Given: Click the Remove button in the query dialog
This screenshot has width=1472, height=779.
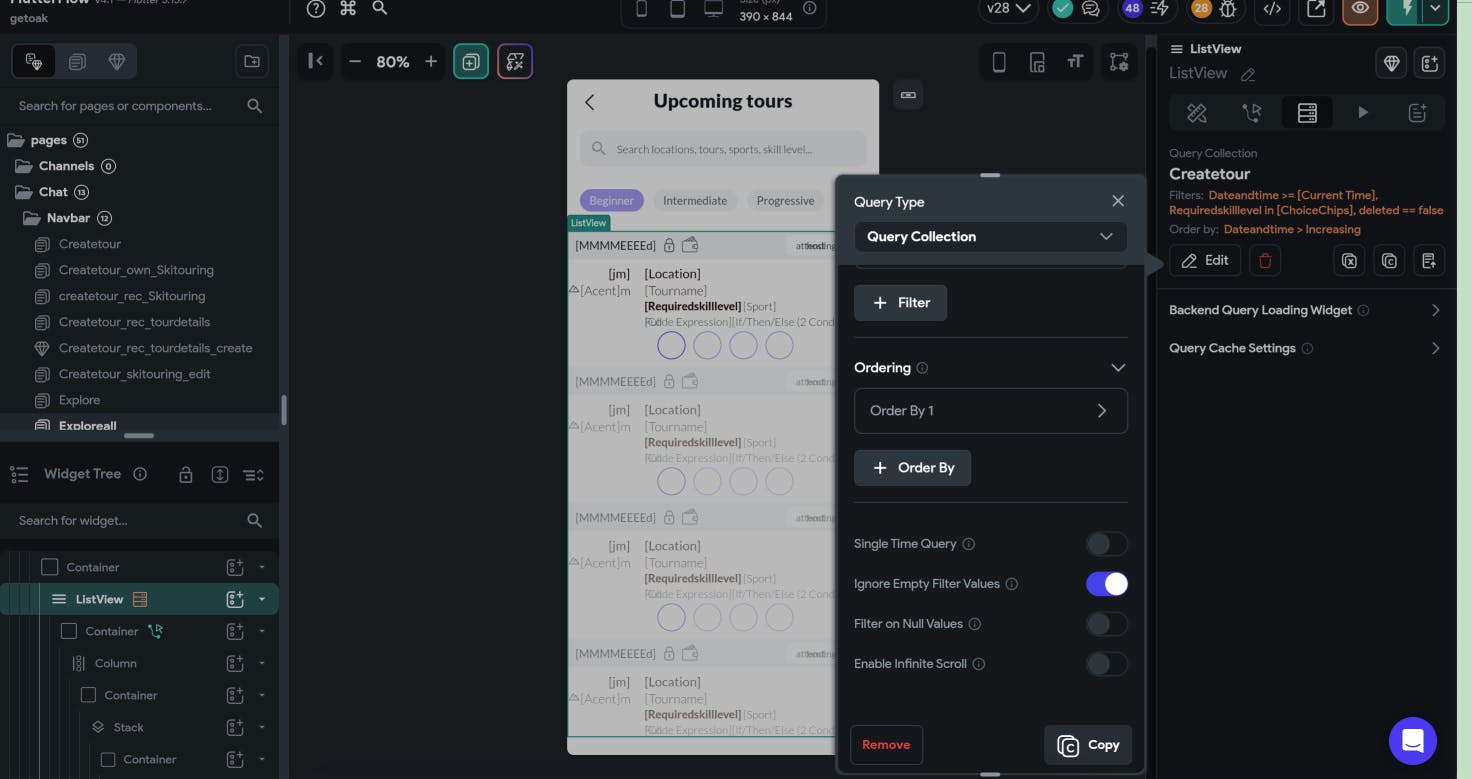Looking at the screenshot, I should pyautogui.click(x=886, y=744).
